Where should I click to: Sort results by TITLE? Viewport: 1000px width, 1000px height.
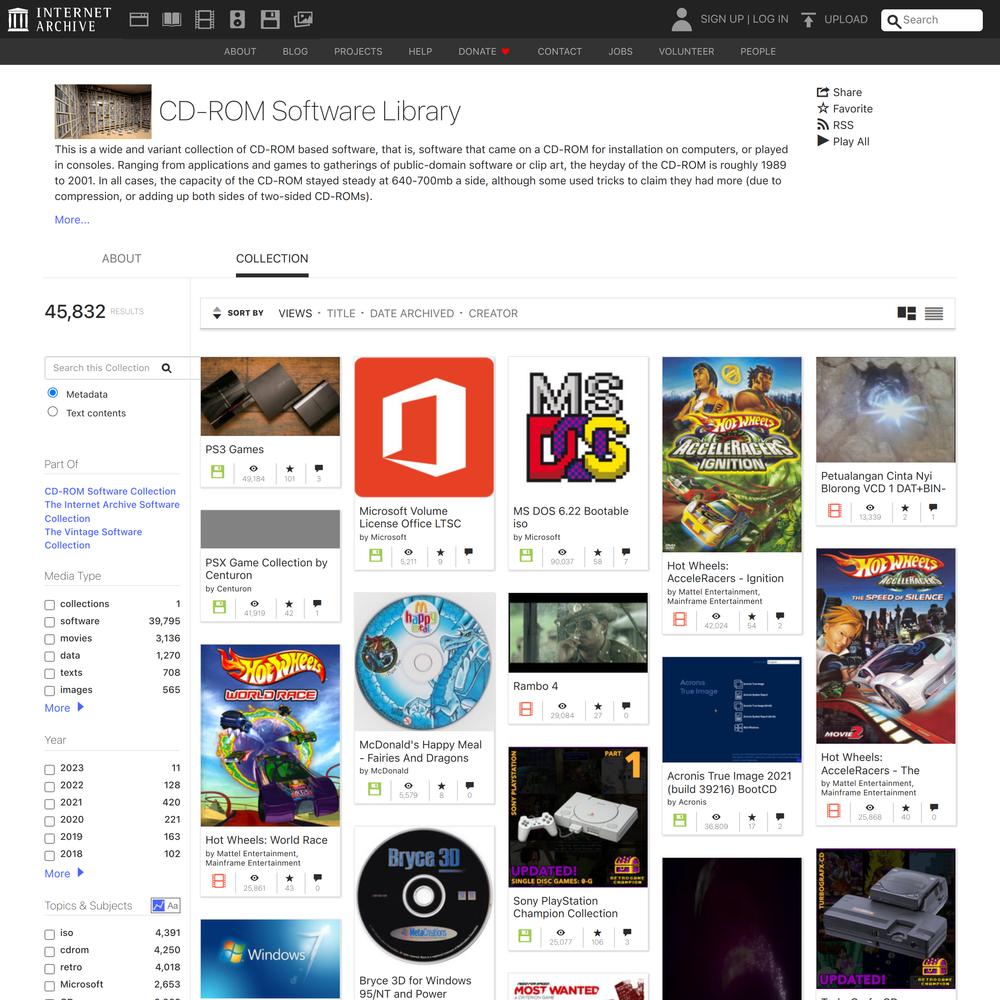tap(341, 313)
